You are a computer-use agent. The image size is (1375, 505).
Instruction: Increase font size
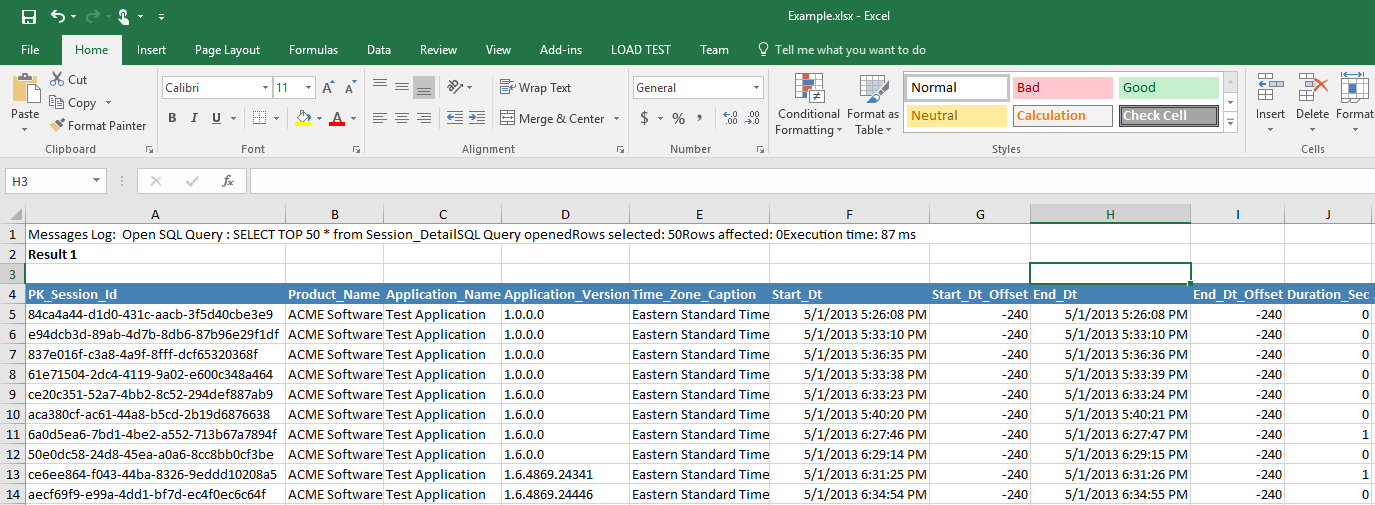point(329,88)
